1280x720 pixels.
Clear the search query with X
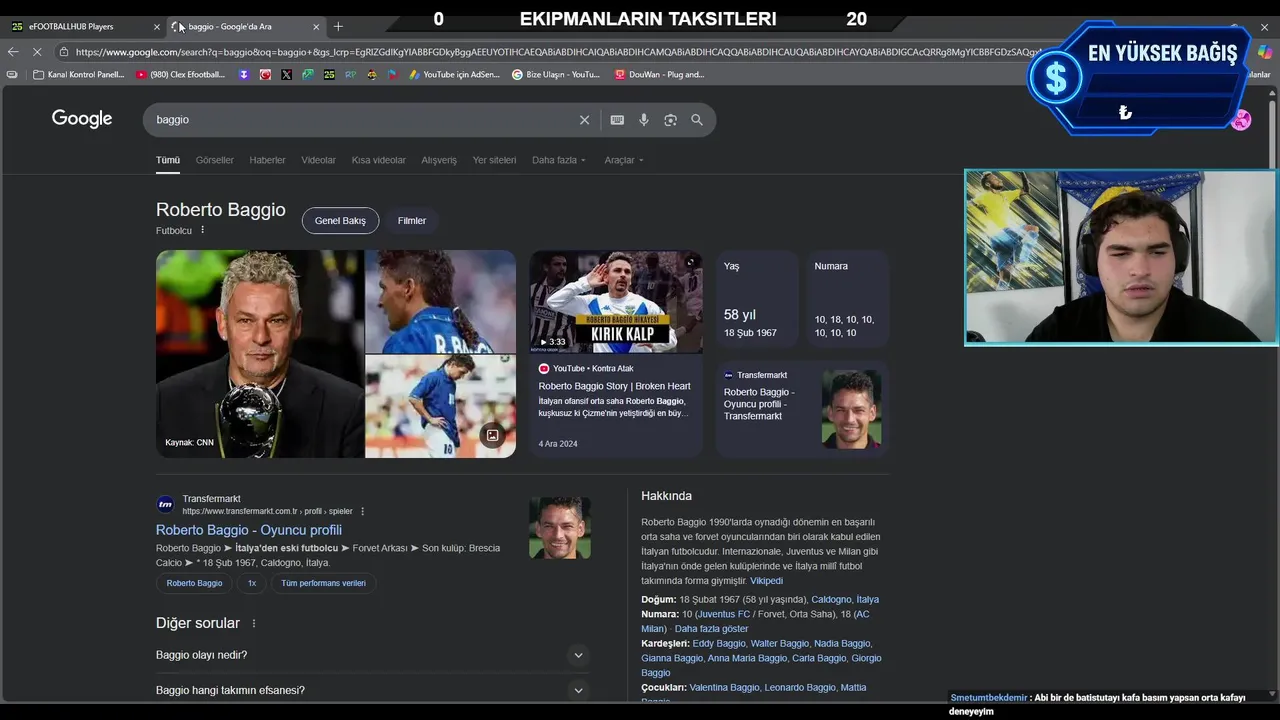click(585, 120)
